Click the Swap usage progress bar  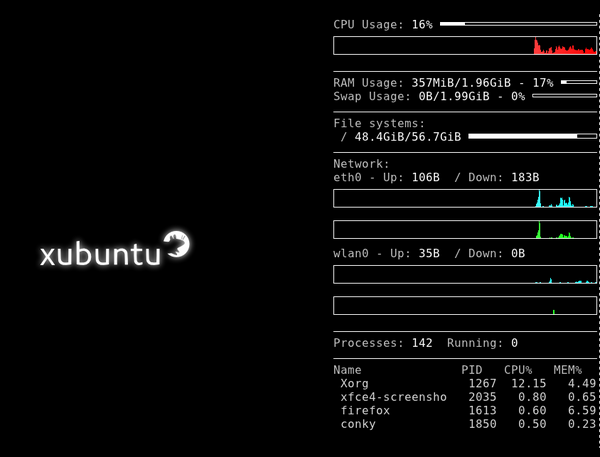(x=564, y=96)
